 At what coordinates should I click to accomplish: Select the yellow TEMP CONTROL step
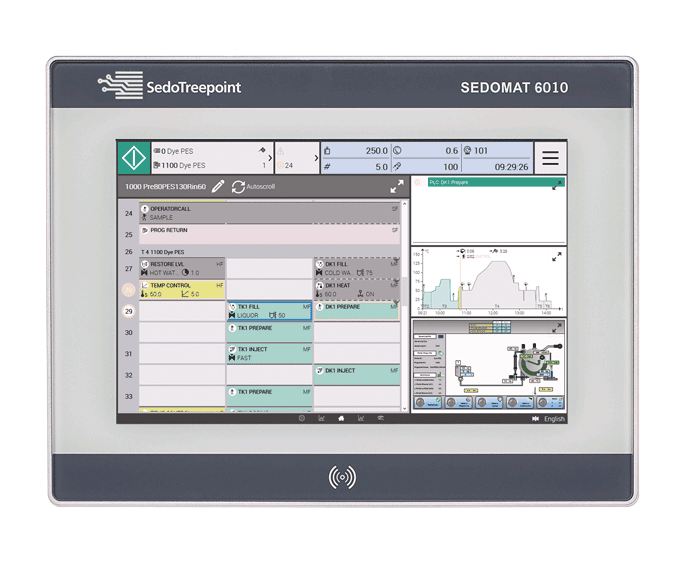182,289
